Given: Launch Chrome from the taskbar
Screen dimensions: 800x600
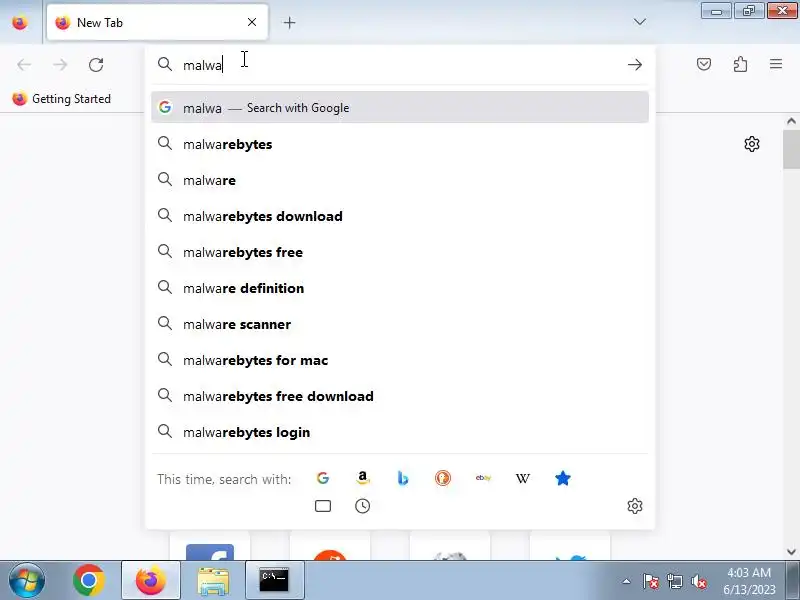Looking at the screenshot, I should coord(88,581).
